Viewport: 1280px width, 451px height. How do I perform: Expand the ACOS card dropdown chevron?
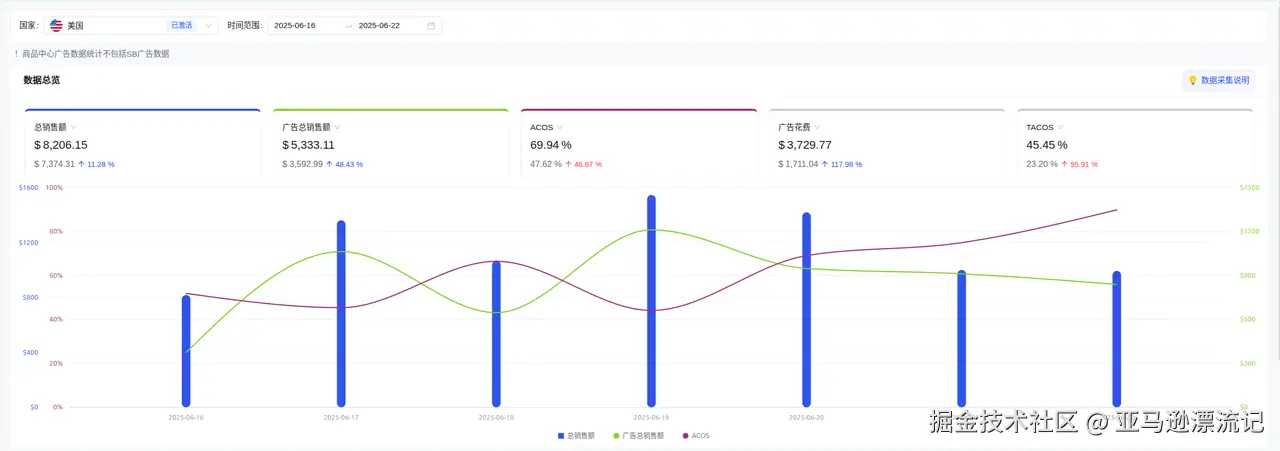[x=560, y=127]
